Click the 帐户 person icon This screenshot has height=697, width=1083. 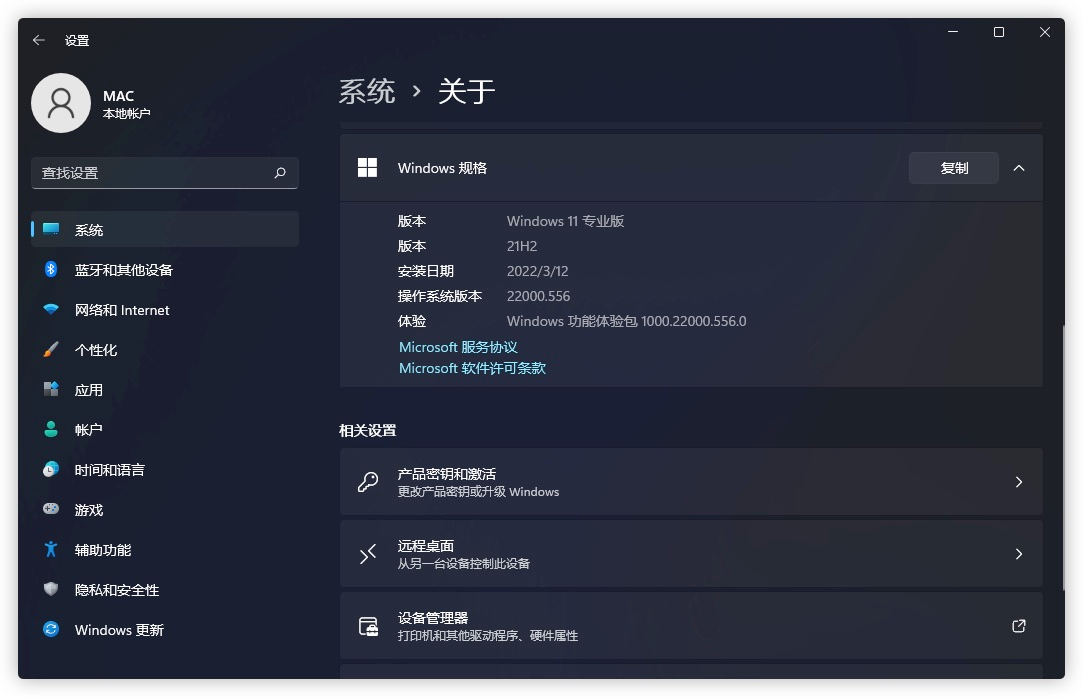click(51, 429)
